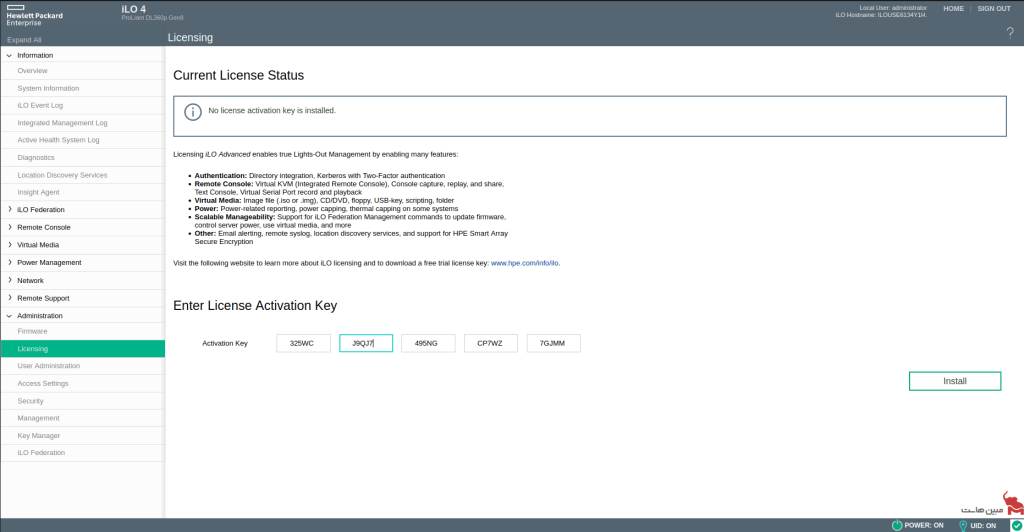Click the 'iLO 4' title in header
The image size is (1024, 532).
pos(133,9)
